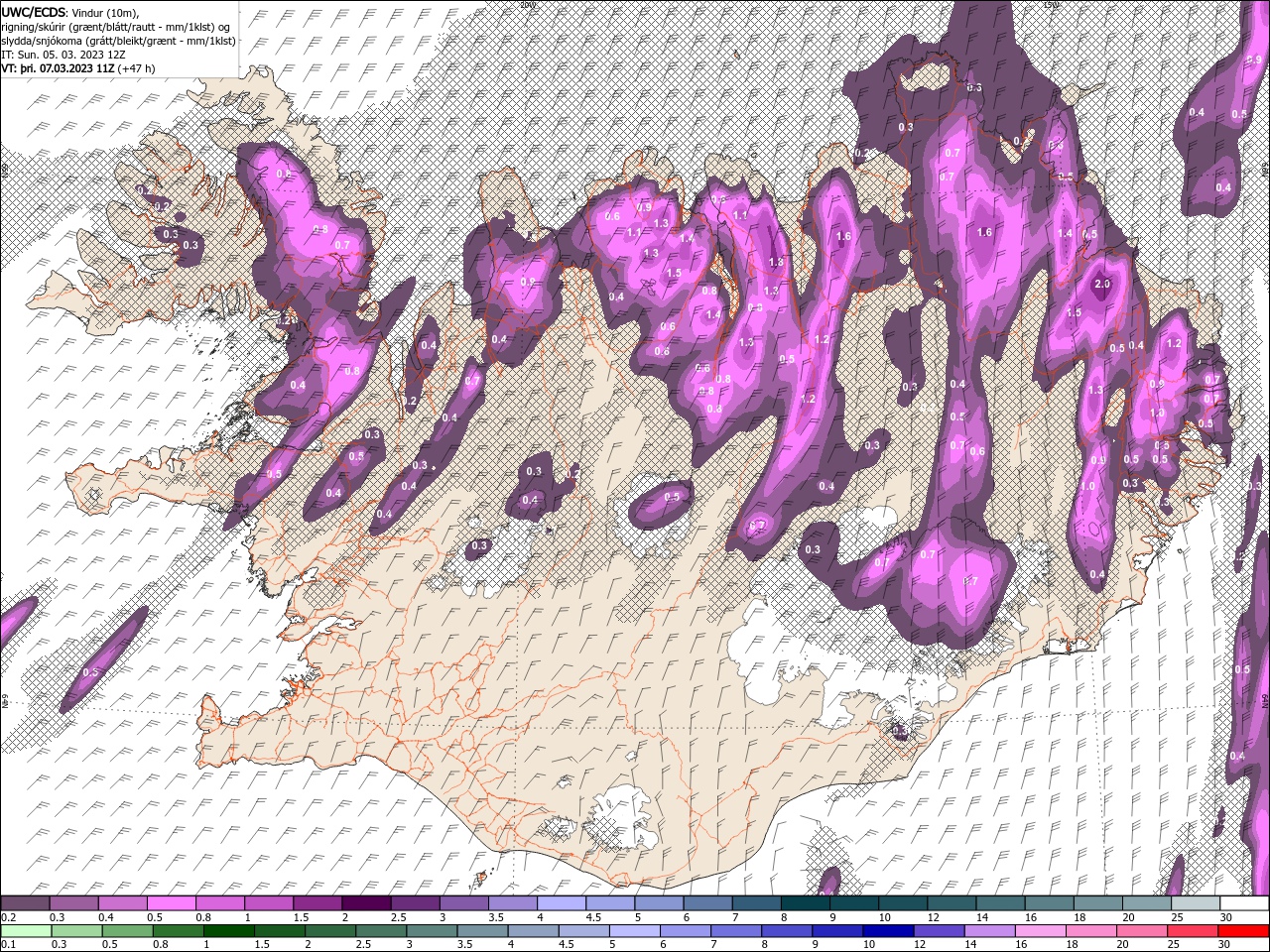1270x952 pixels.
Task: Click the 1.8 precipitation value on the map
Action: point(776,263)
